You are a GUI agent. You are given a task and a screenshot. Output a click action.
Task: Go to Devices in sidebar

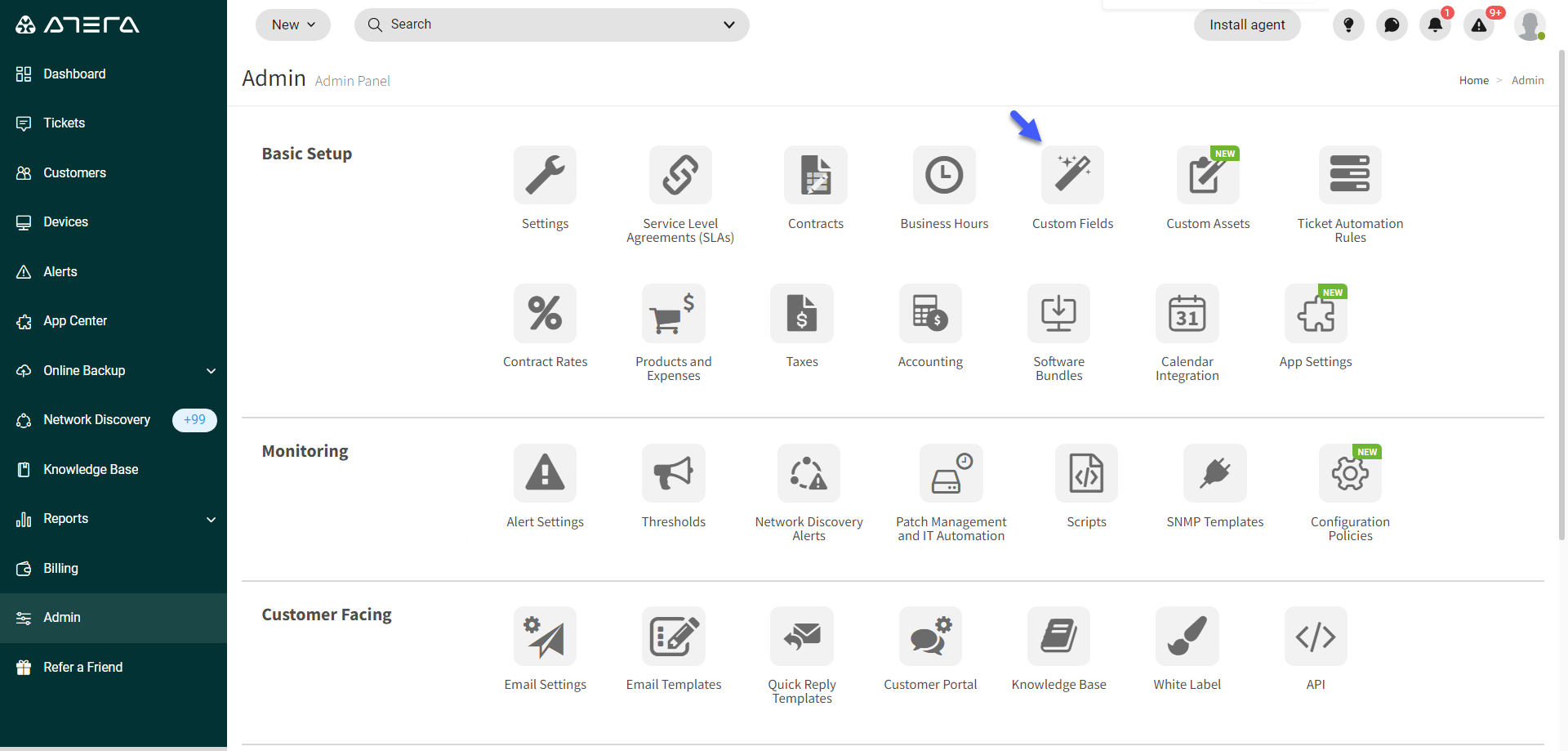click(x=114, y=222)
